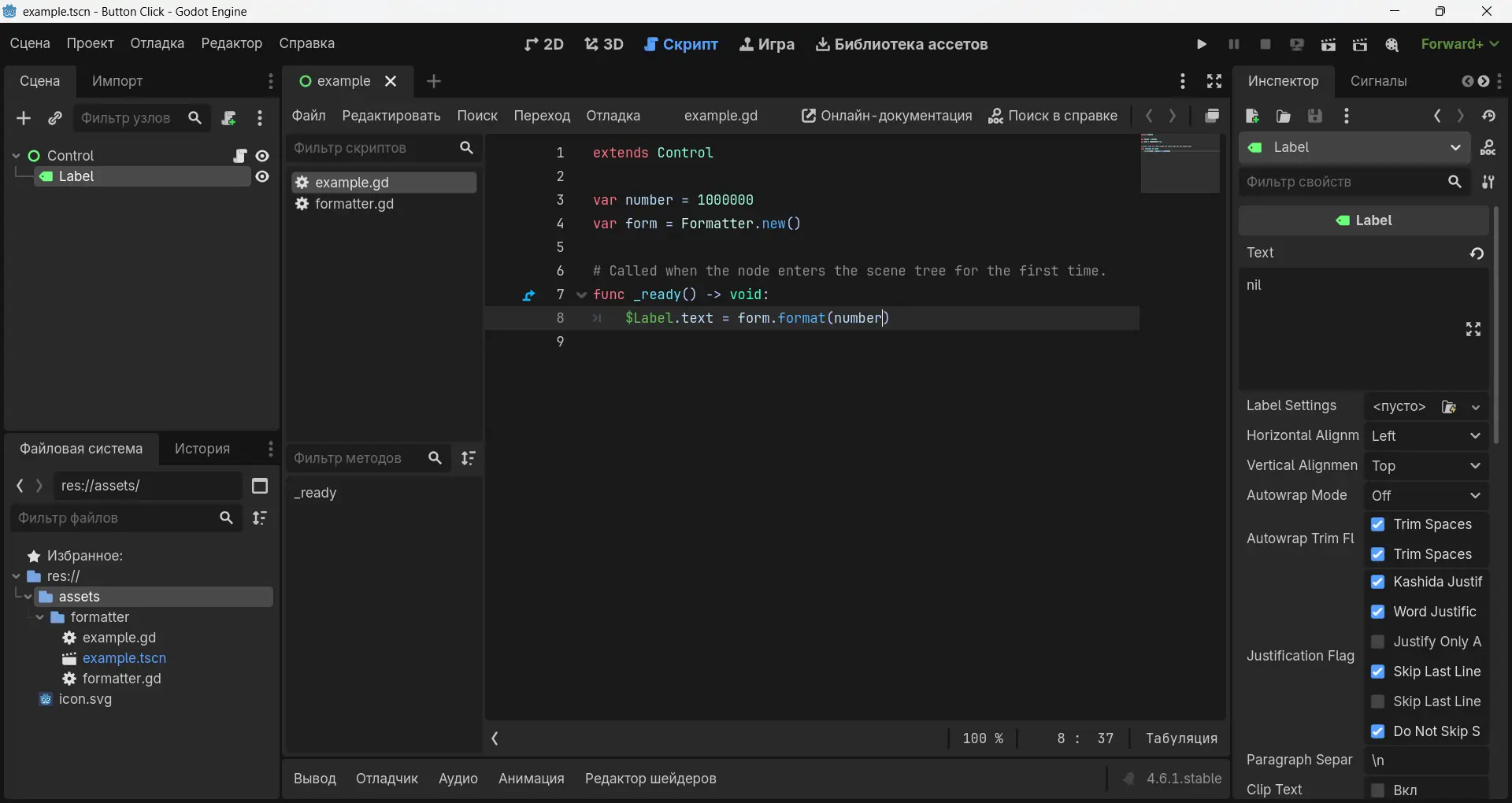Open the Онлайн-документация link
The height and width of the screenshot is (803, 1512).
(887, 116)
